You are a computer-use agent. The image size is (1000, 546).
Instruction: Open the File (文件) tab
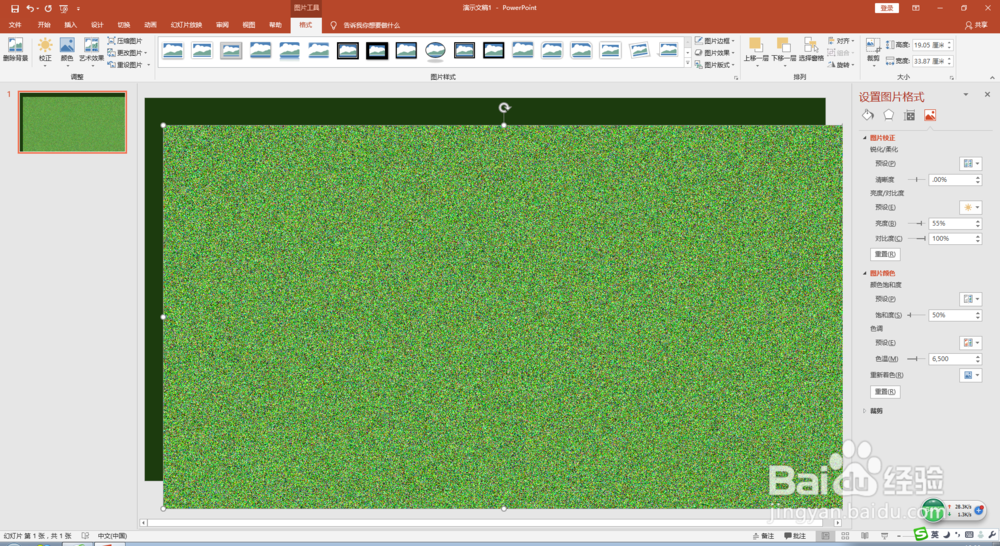coord(15,25)
